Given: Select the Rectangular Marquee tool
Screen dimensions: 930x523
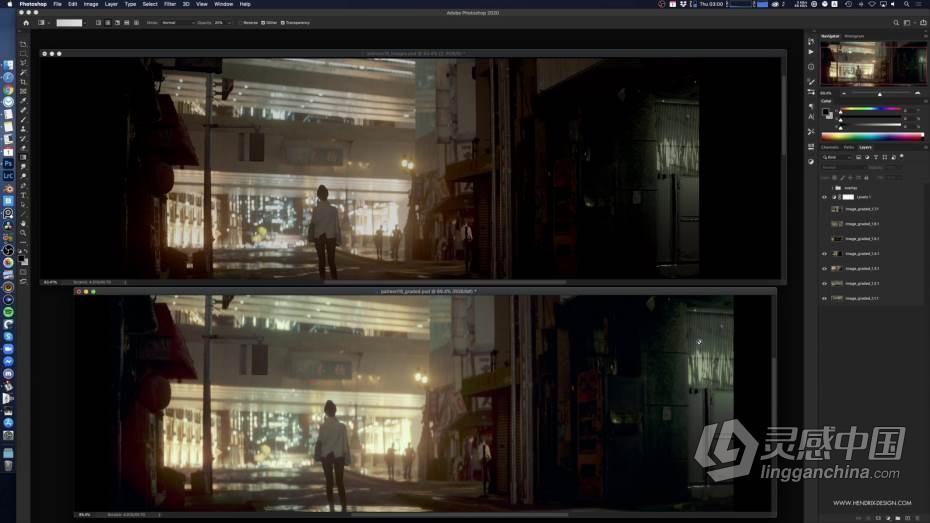Looking at the screenshot, I should pos(23,54).
